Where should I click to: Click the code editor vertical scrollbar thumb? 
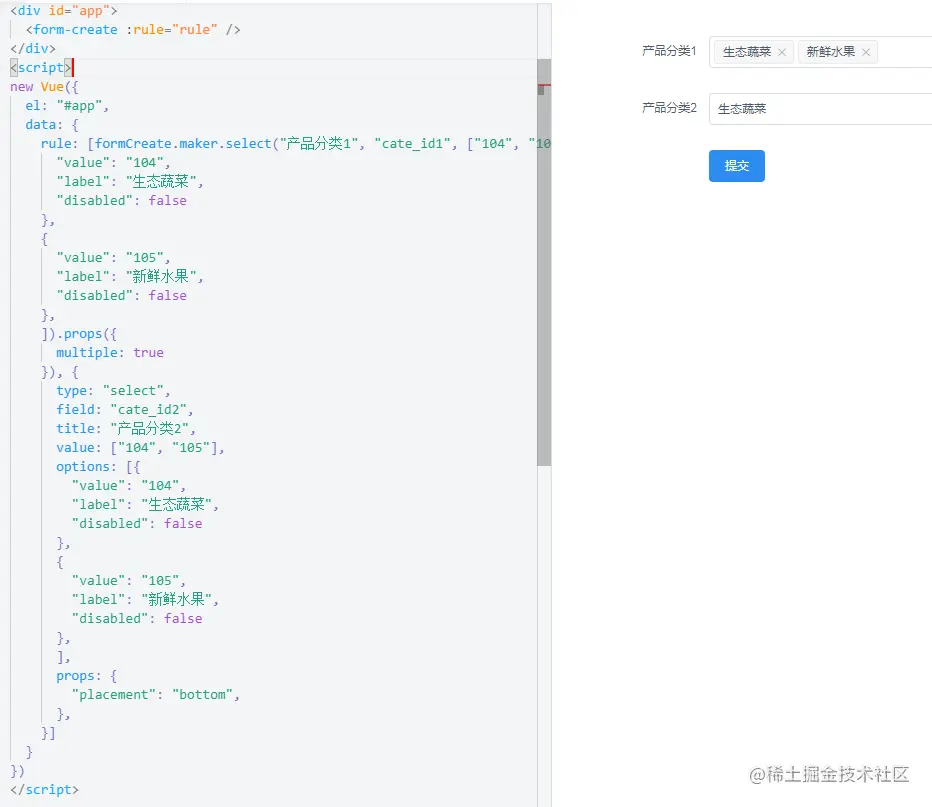(x=544, y=262)
